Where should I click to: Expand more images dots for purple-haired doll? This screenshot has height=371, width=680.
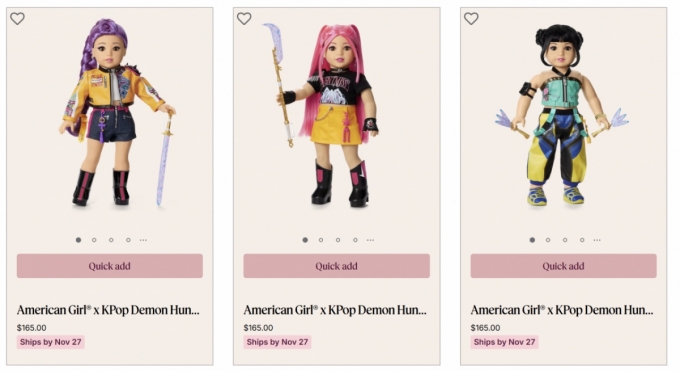[x=143, y=240]
